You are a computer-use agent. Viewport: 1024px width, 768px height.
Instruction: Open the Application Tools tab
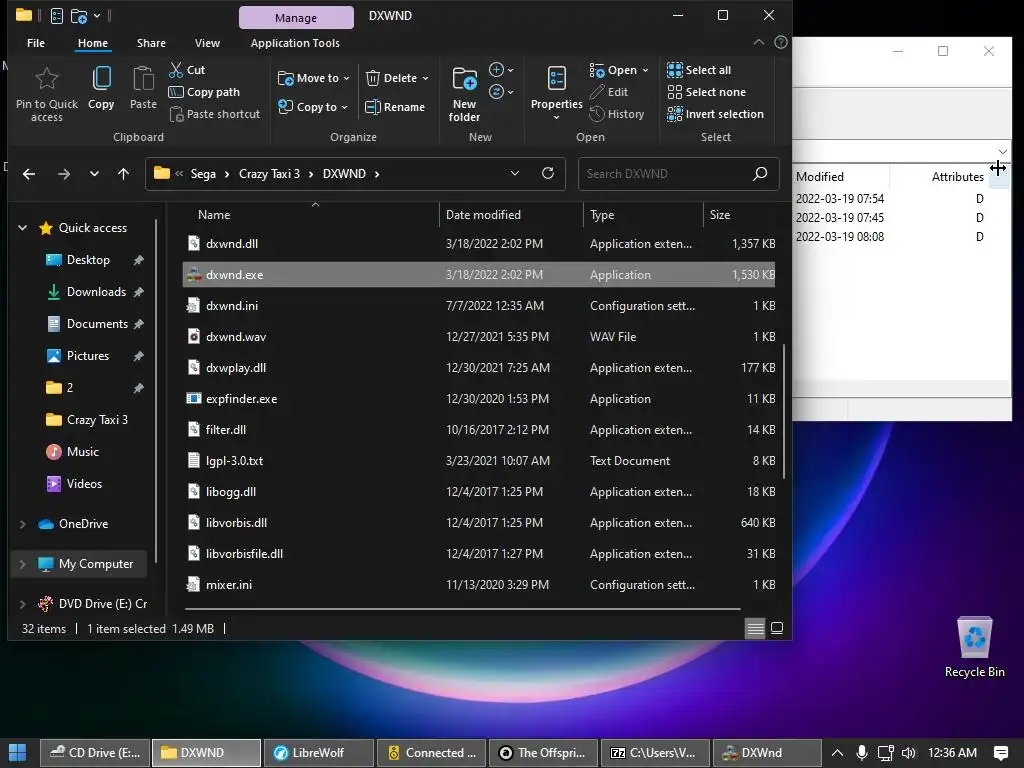tap(295, 43)
